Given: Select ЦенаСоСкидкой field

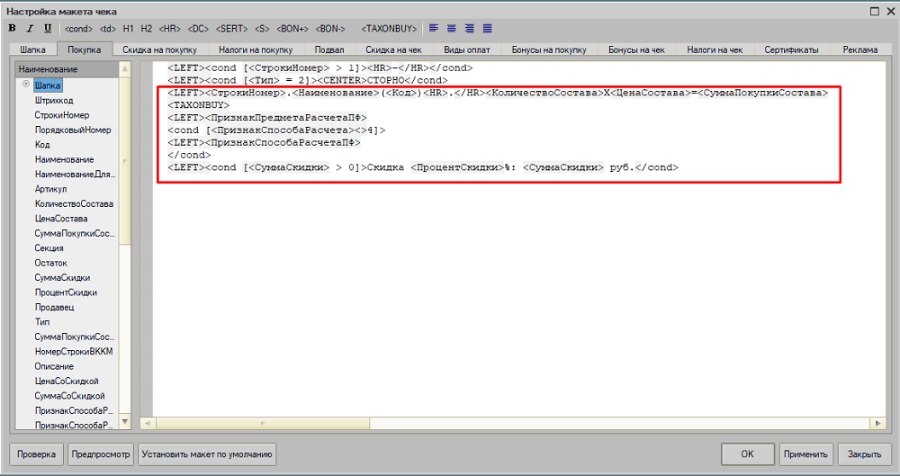Looking at the screenshot, I should [x=67, y=381].
